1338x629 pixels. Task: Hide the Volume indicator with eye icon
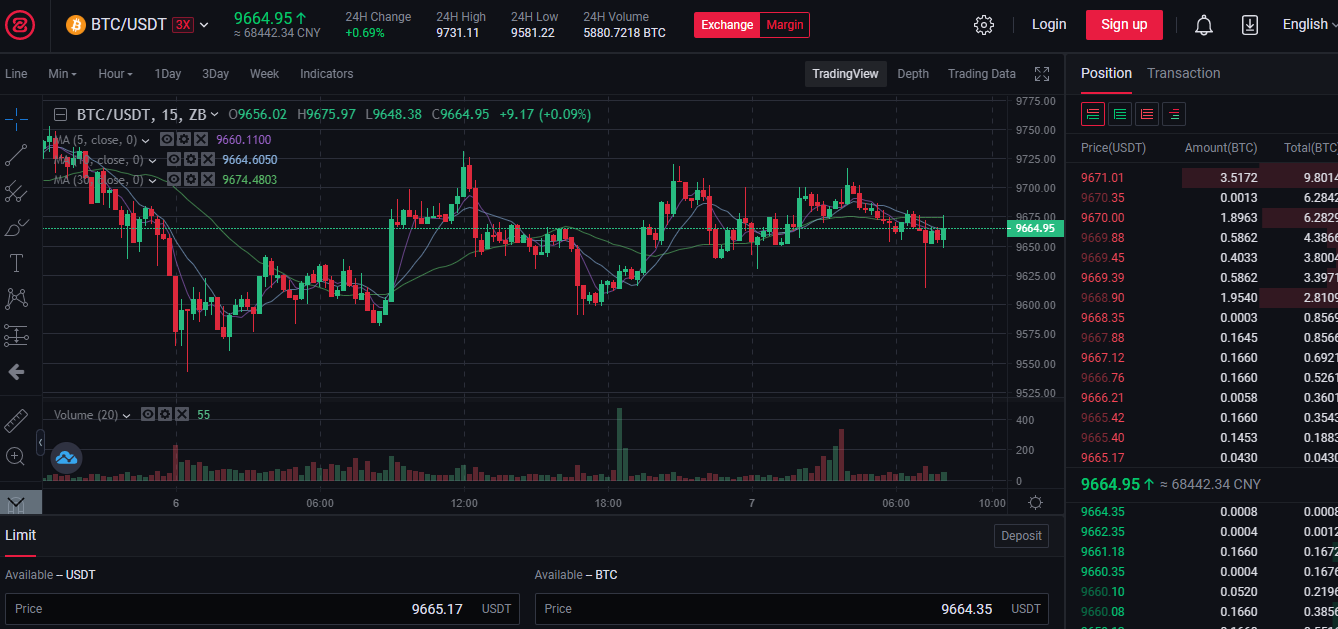(x=147, y=415)
